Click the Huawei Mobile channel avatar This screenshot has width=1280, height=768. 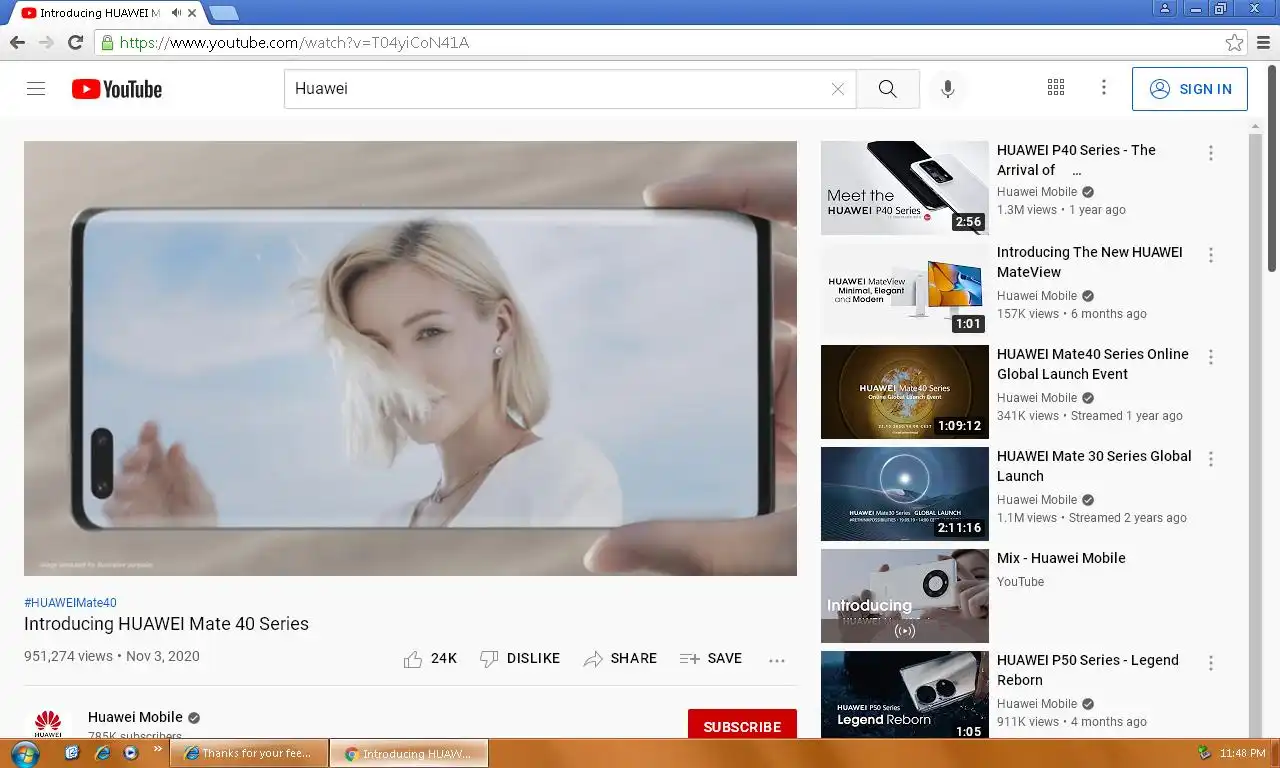(x=48, y=724)
